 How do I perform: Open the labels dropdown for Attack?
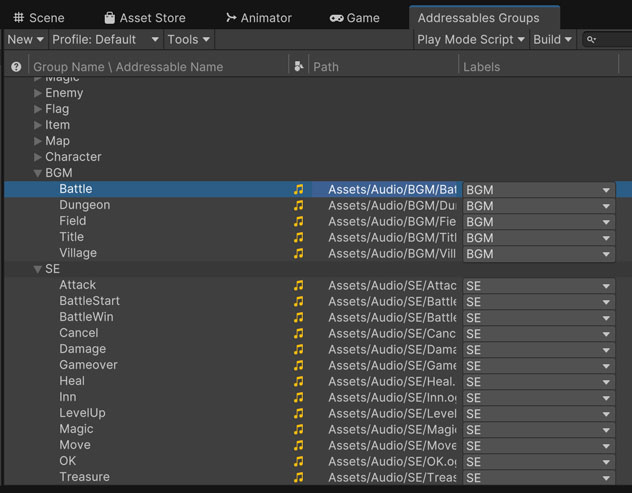pos(539,286)
